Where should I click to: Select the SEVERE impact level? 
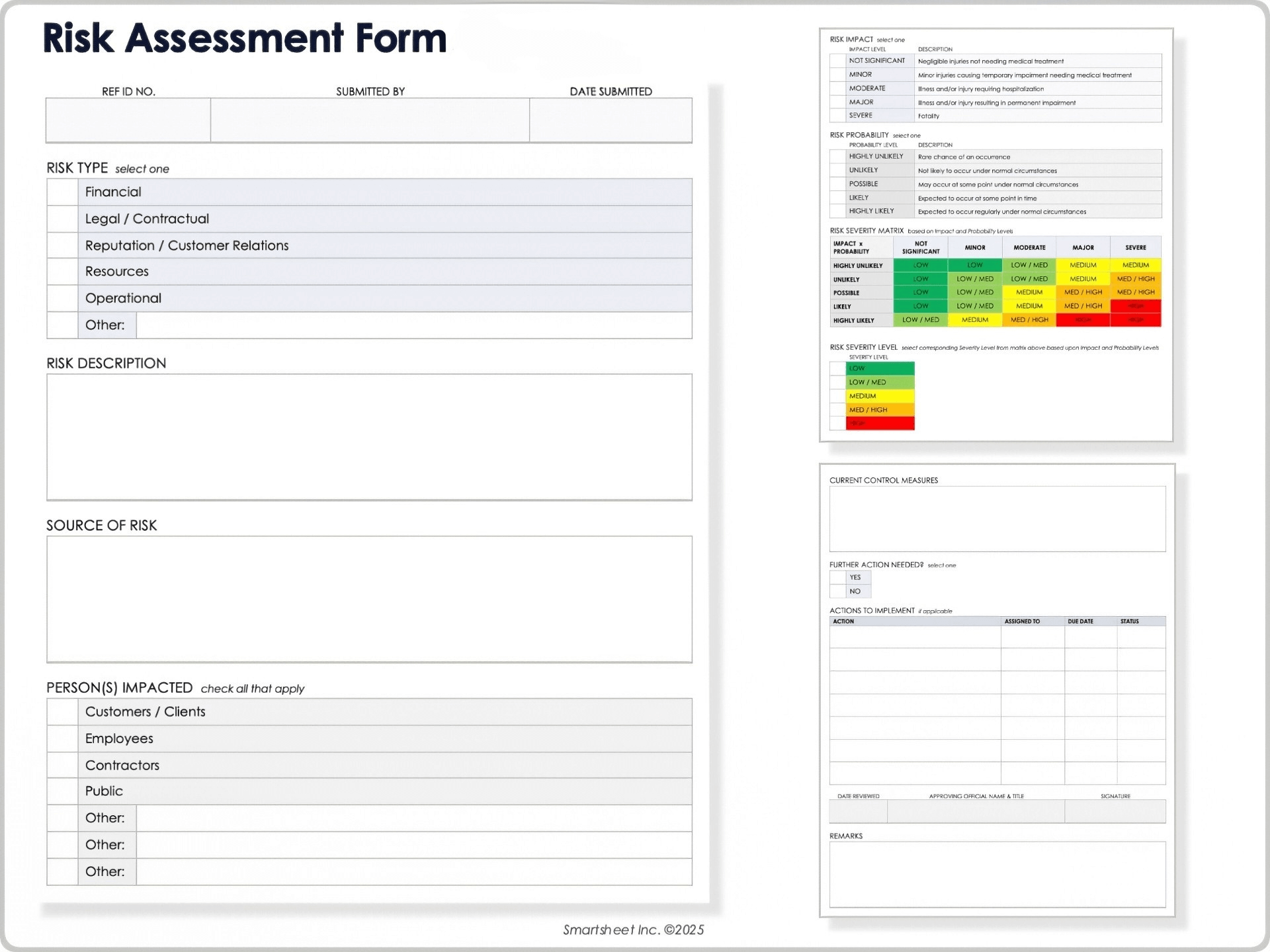tap(837, 115)
